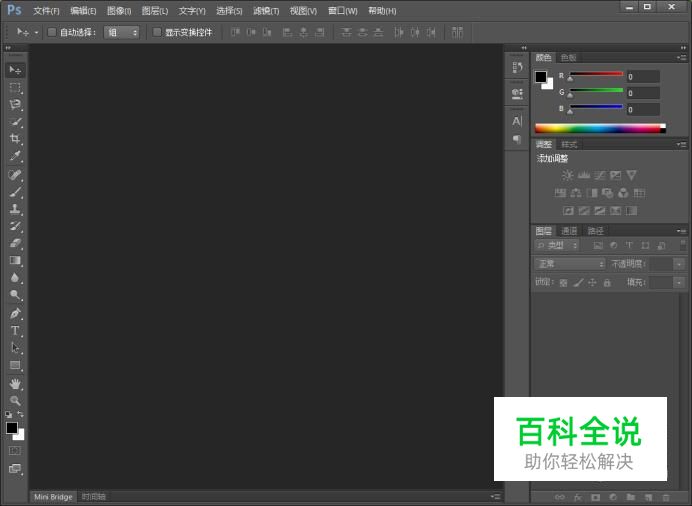Open the 正常 blend mode dropdown
The image size is (692, 506).
[570, 264]
